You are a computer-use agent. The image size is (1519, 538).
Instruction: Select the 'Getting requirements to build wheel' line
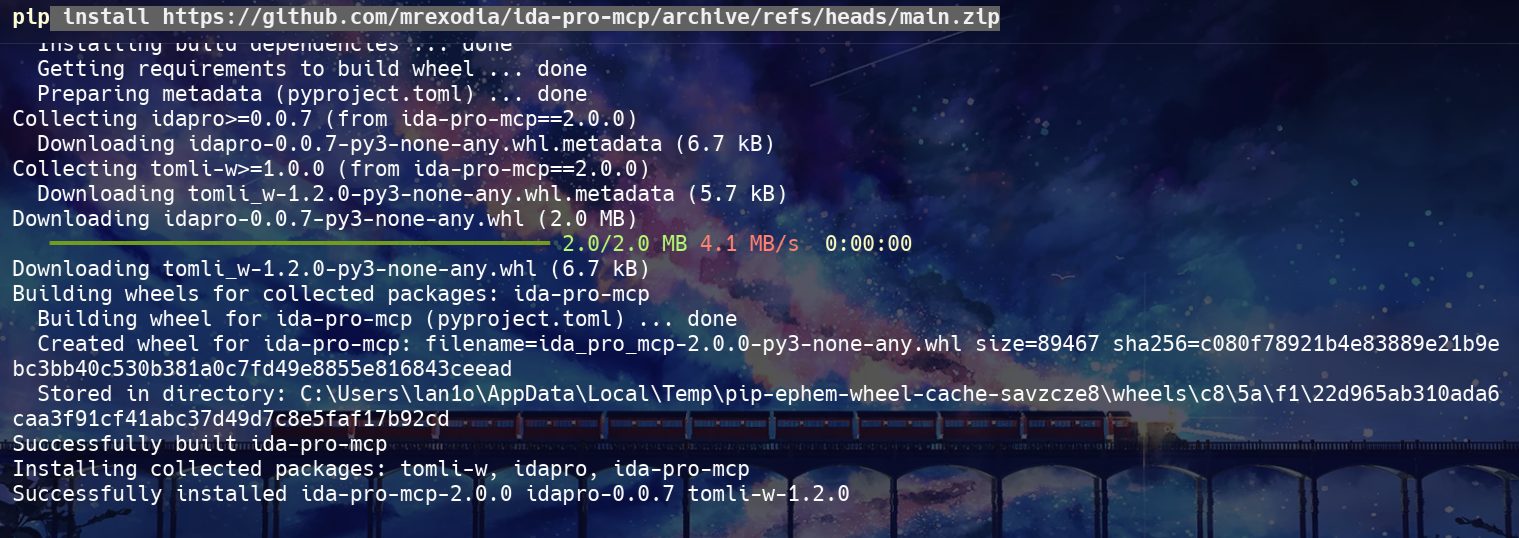[311, 69]
